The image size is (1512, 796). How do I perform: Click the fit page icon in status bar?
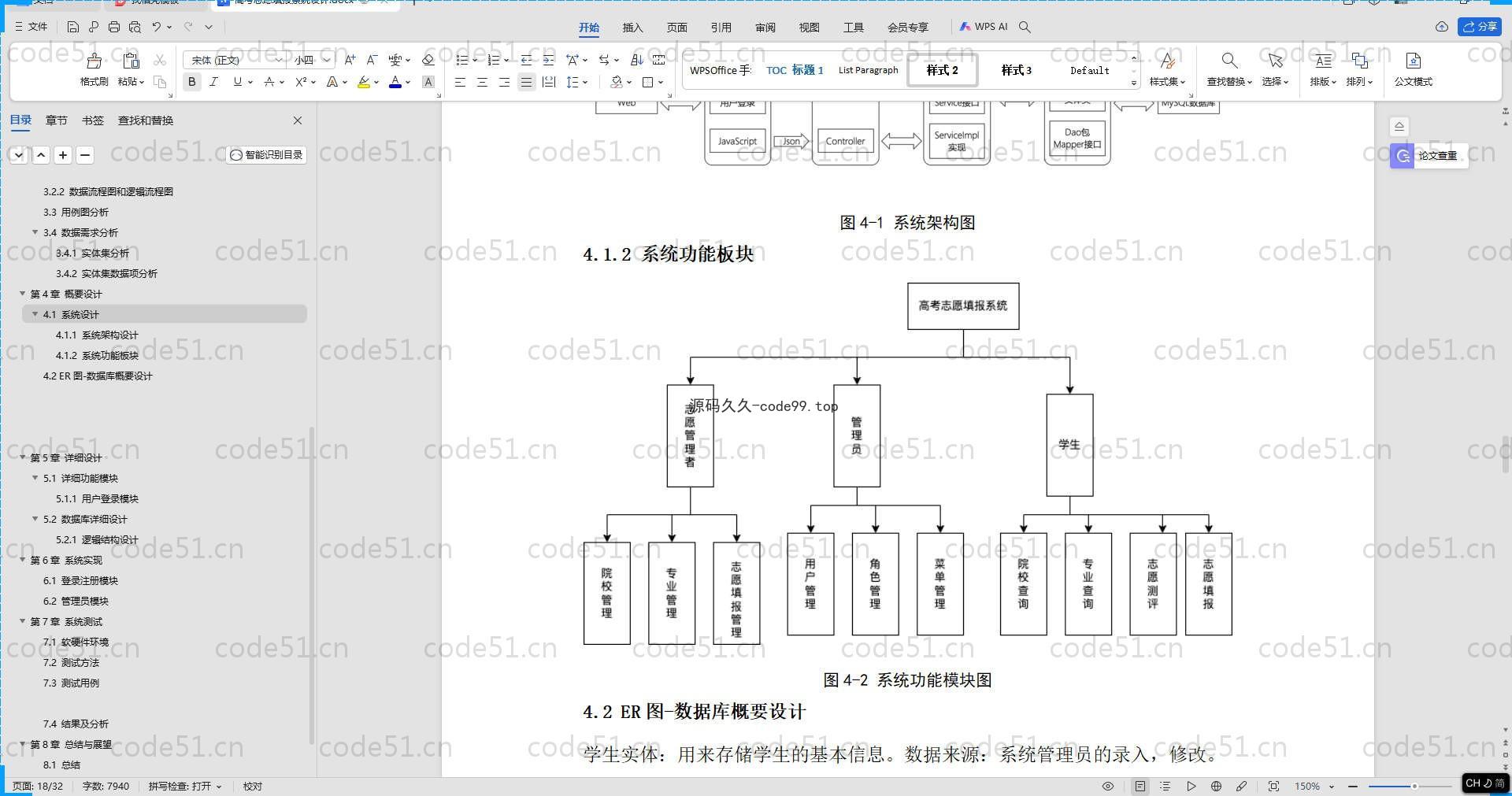(1273, 786)
